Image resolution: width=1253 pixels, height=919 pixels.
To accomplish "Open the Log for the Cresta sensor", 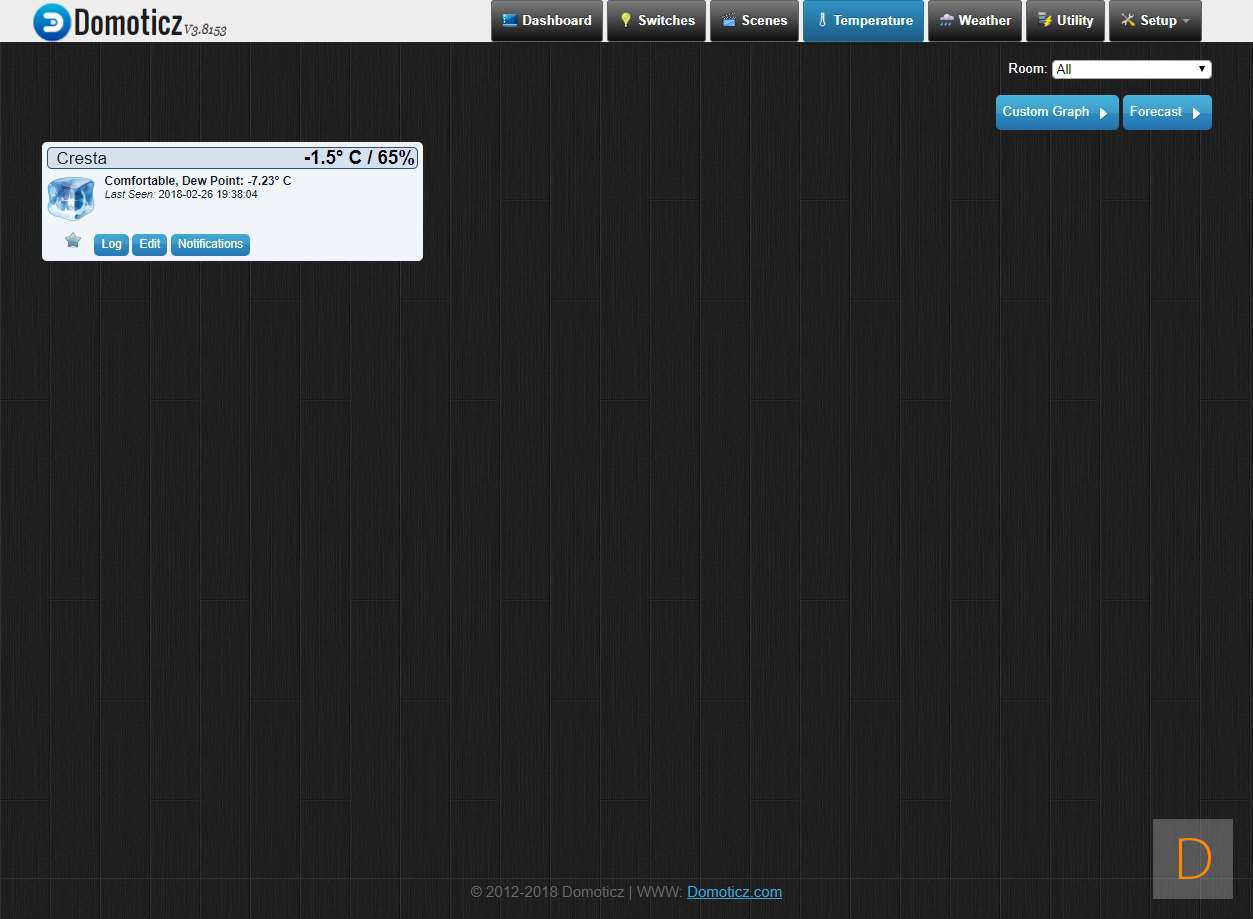I will 111,244.
